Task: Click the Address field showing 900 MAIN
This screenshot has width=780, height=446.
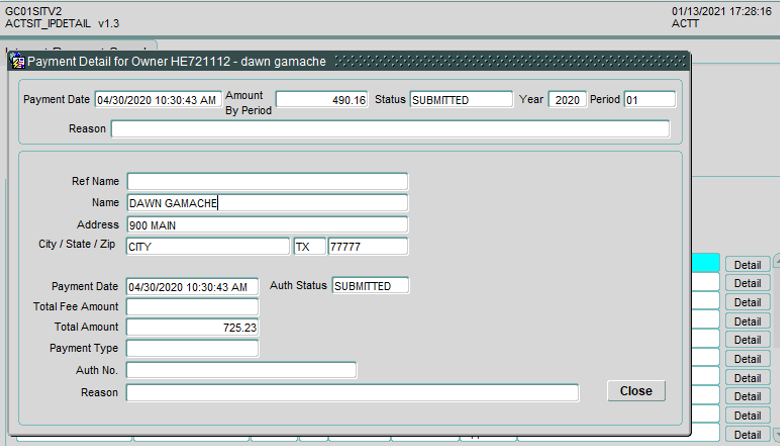Action: pyautogui.click(x=267, y=225)
